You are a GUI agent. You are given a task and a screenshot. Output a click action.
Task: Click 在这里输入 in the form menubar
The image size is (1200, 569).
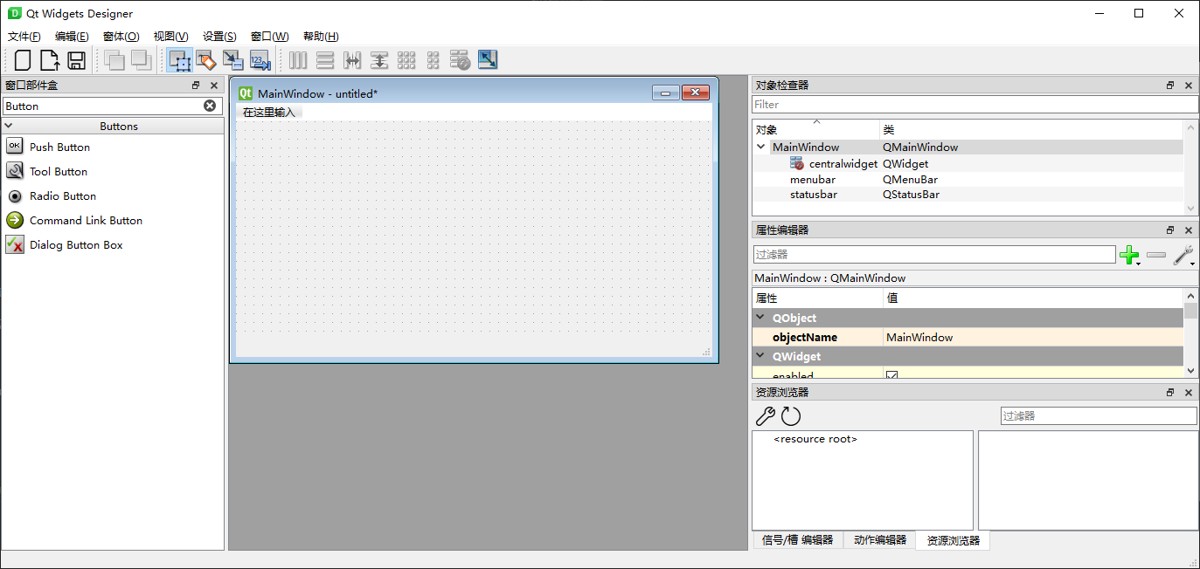tap(269, 112)
